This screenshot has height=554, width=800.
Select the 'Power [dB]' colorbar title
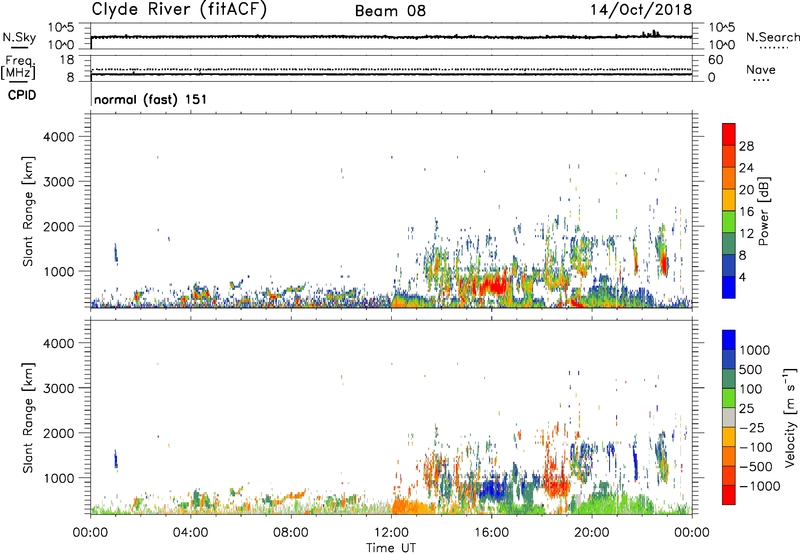point(764,212)
